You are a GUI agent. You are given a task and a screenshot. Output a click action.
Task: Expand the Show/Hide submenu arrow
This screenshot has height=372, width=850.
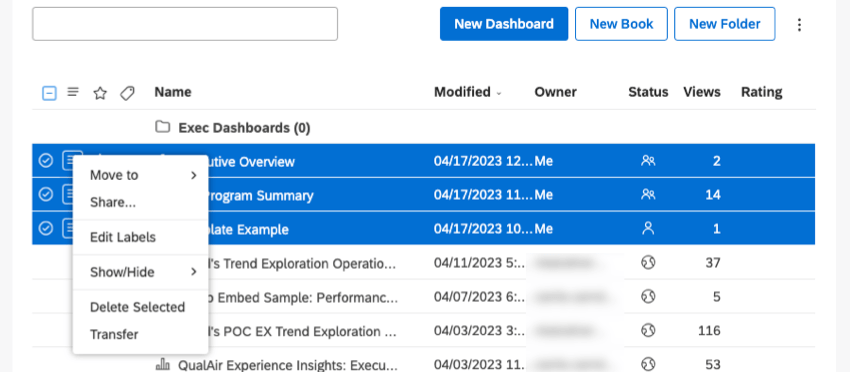click(x=194, y=272)
